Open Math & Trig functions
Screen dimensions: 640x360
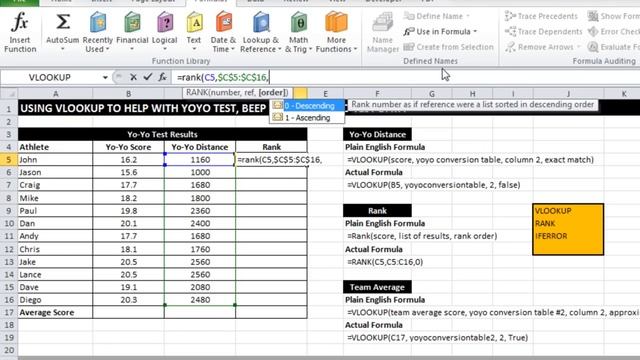click(298, 33)
